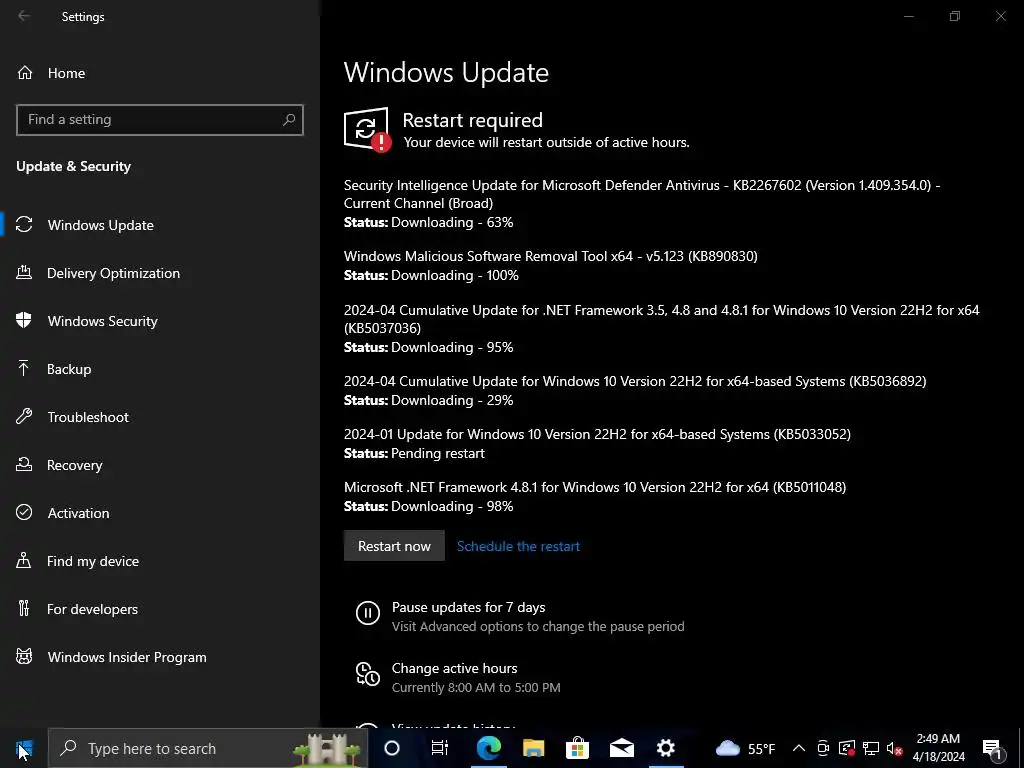This screenshot has height=768, width=1024.
Task: Click the Schedule the restart link
Action: click(x=518, y=546)
